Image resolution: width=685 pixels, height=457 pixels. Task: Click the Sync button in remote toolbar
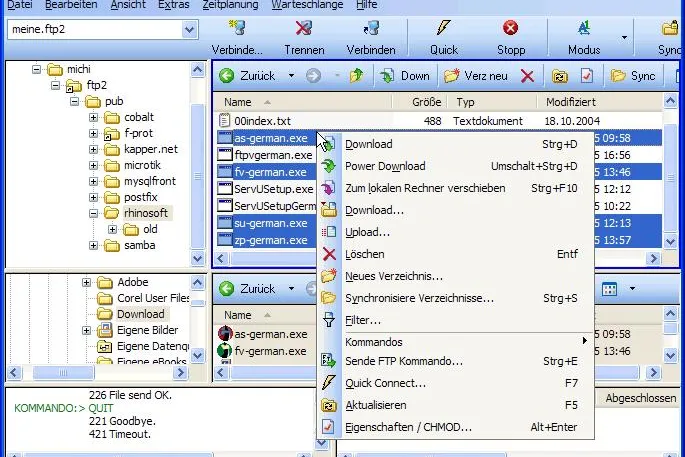coord(633,76)
